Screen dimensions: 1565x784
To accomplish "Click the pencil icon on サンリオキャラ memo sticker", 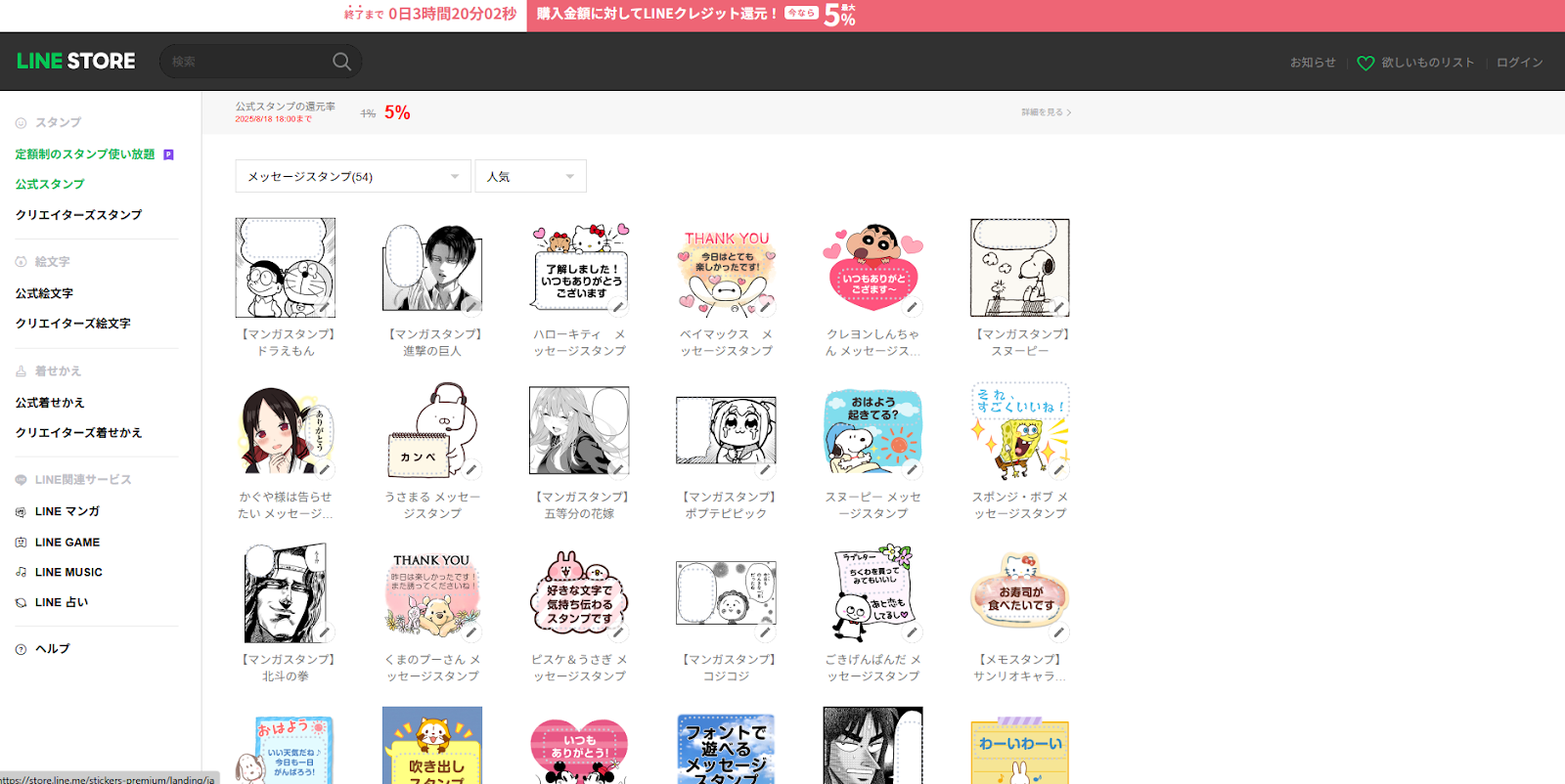I will tap(1058, 632).
